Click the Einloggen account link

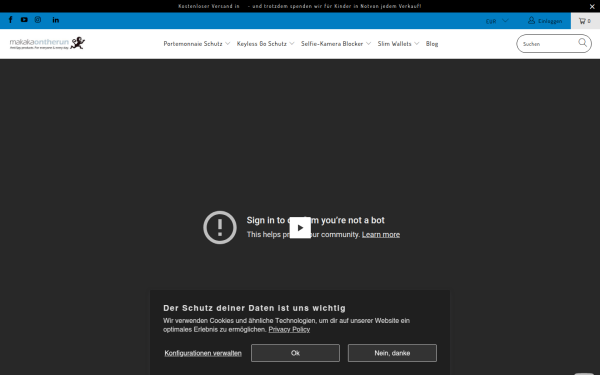(x=545, y=21)
